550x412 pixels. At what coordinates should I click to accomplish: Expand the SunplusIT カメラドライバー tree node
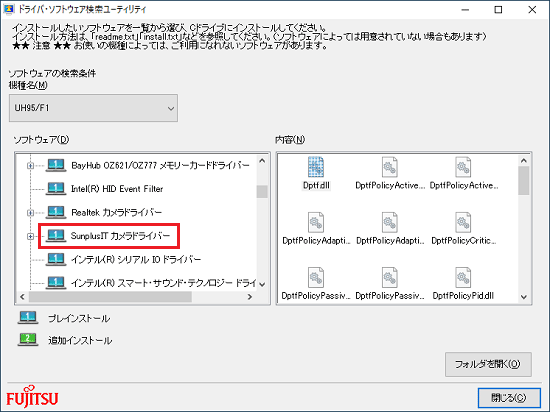(31, 236)
